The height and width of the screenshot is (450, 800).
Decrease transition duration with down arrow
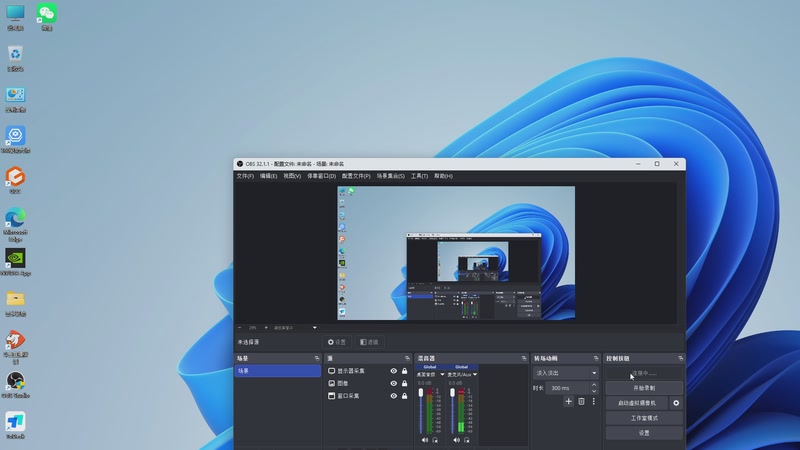click(594, 391)
